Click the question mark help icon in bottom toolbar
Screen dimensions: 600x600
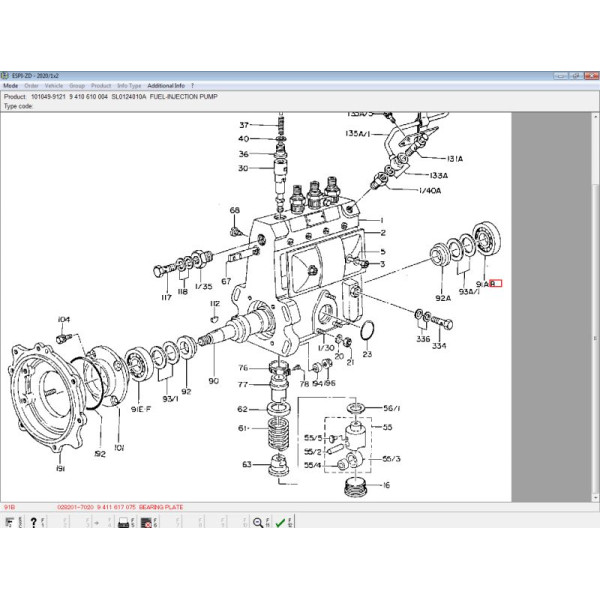(33, 521)
